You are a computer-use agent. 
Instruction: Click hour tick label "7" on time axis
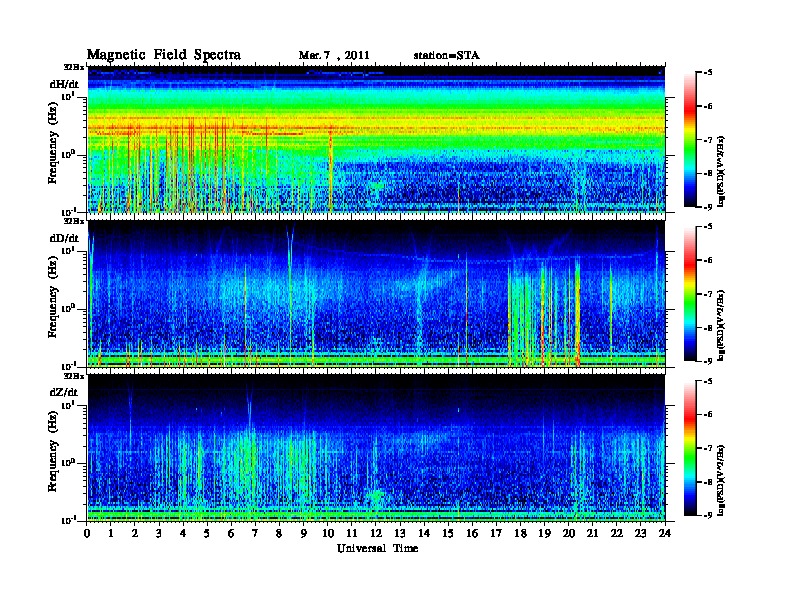point(256,534)
